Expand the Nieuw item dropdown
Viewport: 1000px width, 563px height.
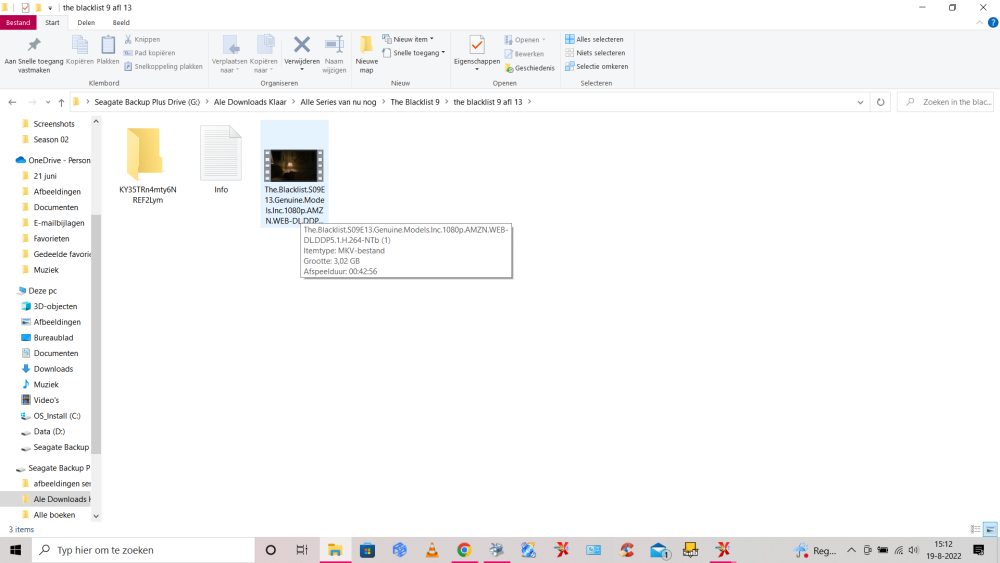tap(407, 40)
